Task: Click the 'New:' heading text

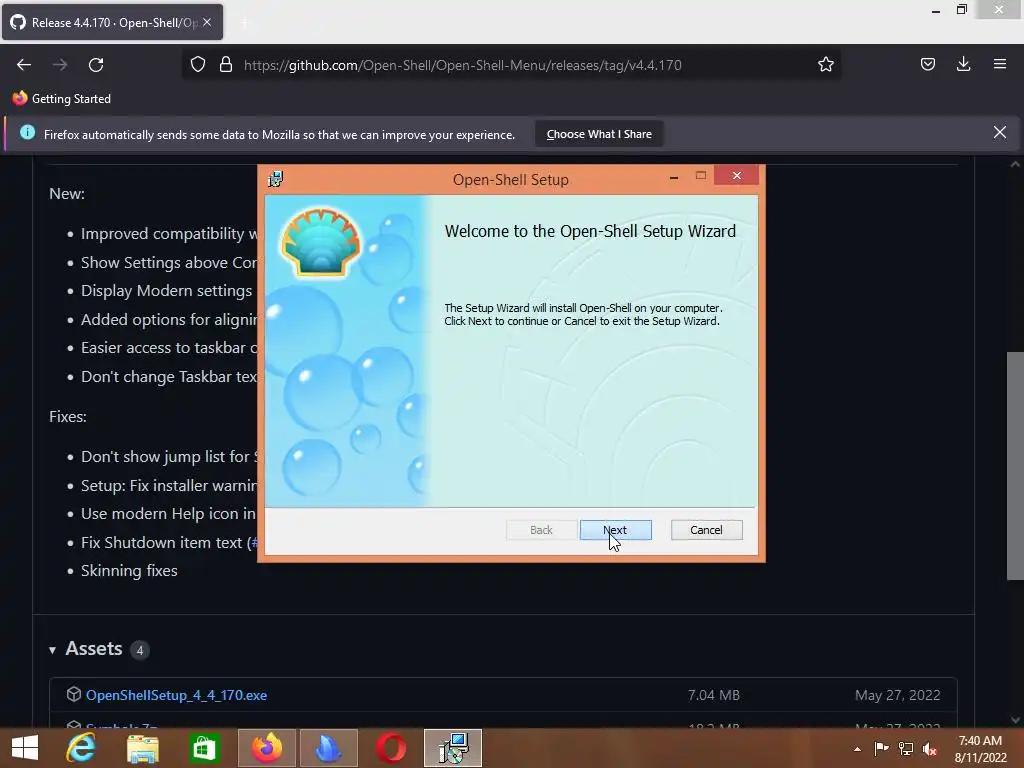Action: (x=67, y=193)
